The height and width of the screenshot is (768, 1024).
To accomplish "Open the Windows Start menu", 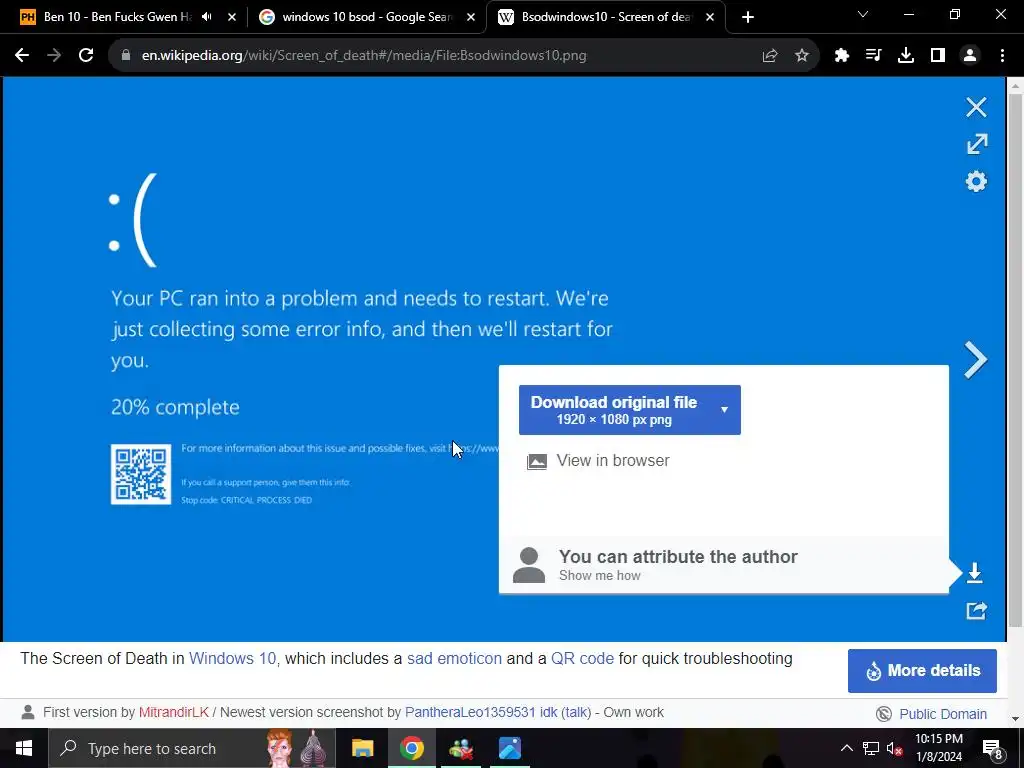I will tap(24, 748).
